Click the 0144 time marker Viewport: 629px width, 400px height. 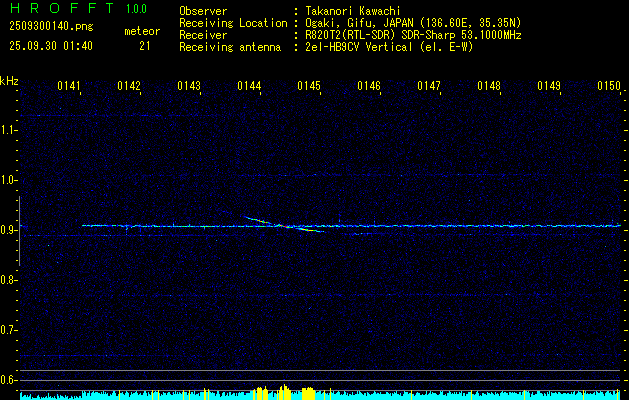[249, 86]
